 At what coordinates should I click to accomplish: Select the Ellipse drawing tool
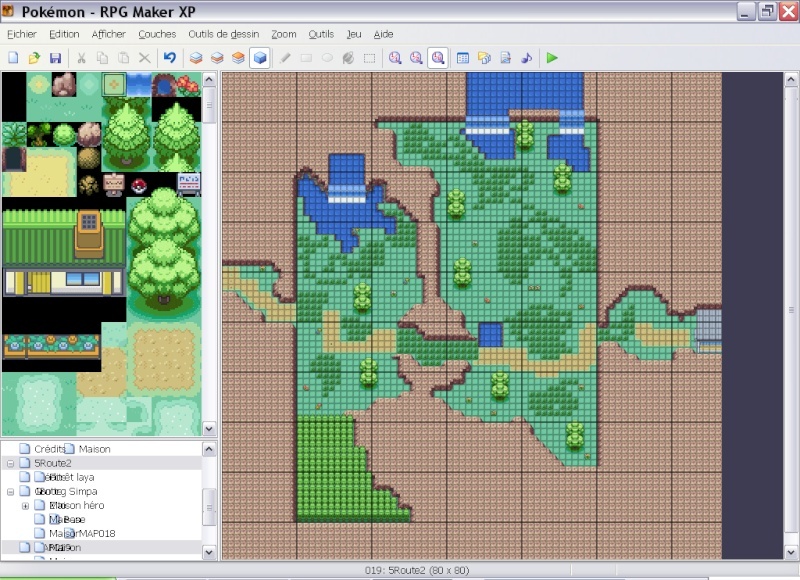[x=328, y=58]
